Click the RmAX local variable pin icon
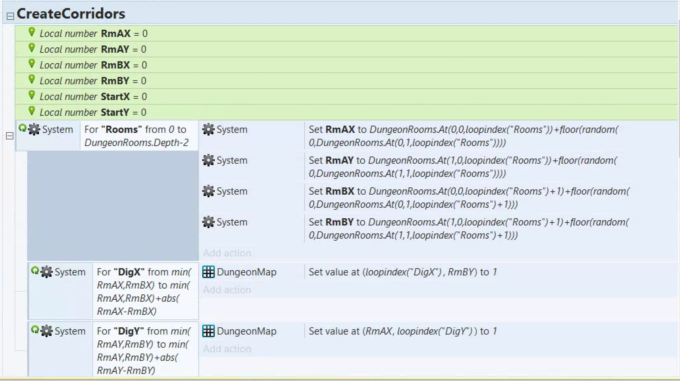 (32, 32)
